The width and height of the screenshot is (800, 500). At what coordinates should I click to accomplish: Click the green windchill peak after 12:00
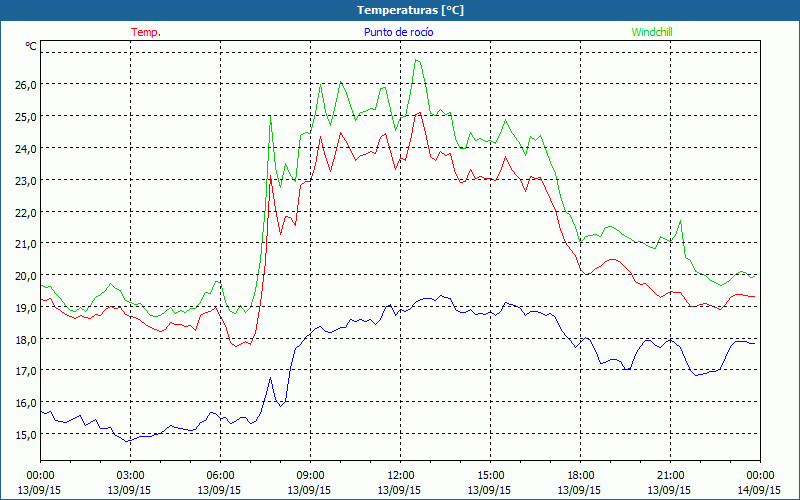tap(416, 60)
